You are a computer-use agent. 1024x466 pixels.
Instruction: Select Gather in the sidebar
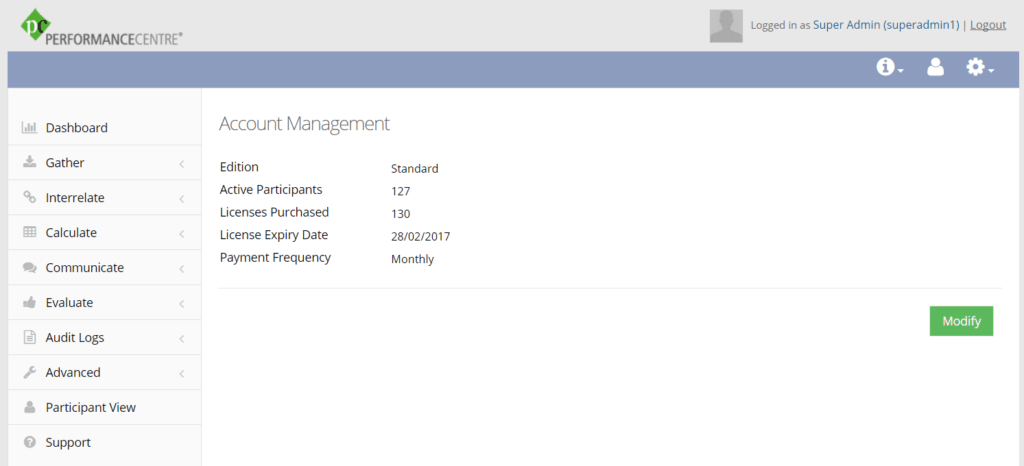pos(104,163)
